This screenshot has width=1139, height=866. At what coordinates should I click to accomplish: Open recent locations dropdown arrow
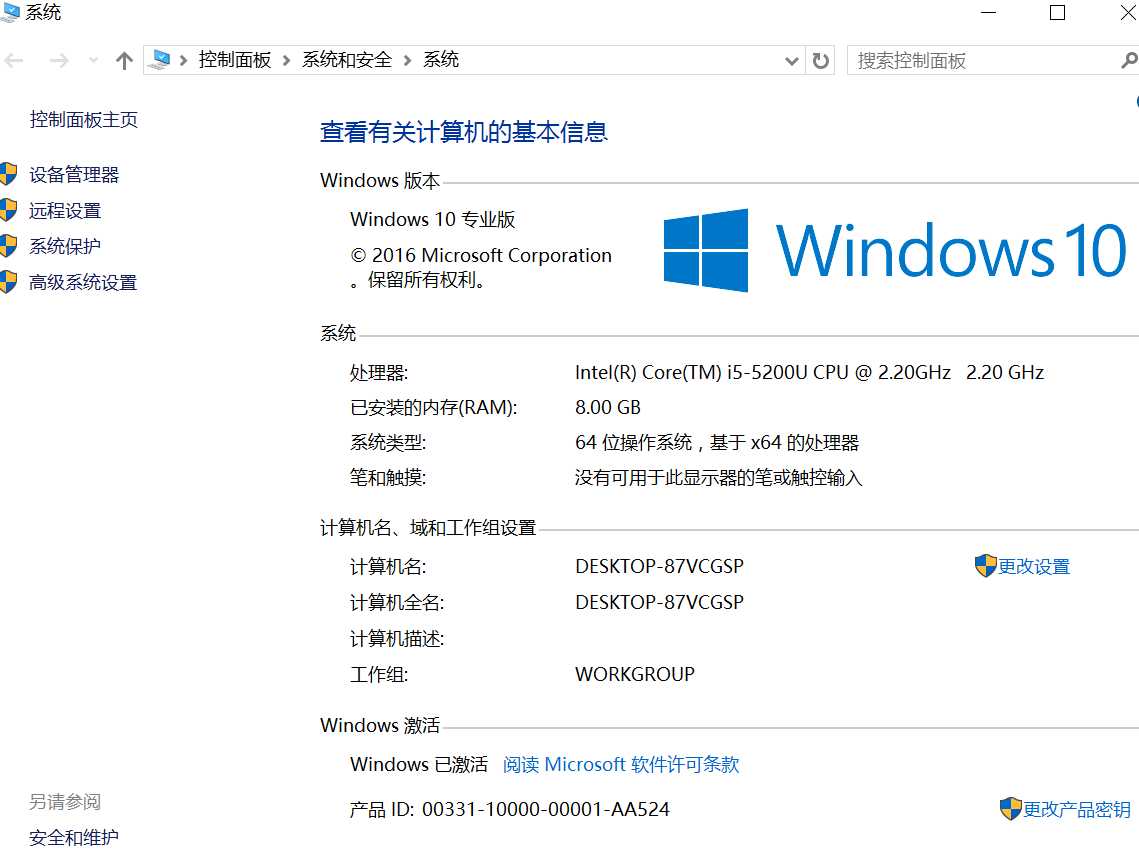click(x=93, y=60)
